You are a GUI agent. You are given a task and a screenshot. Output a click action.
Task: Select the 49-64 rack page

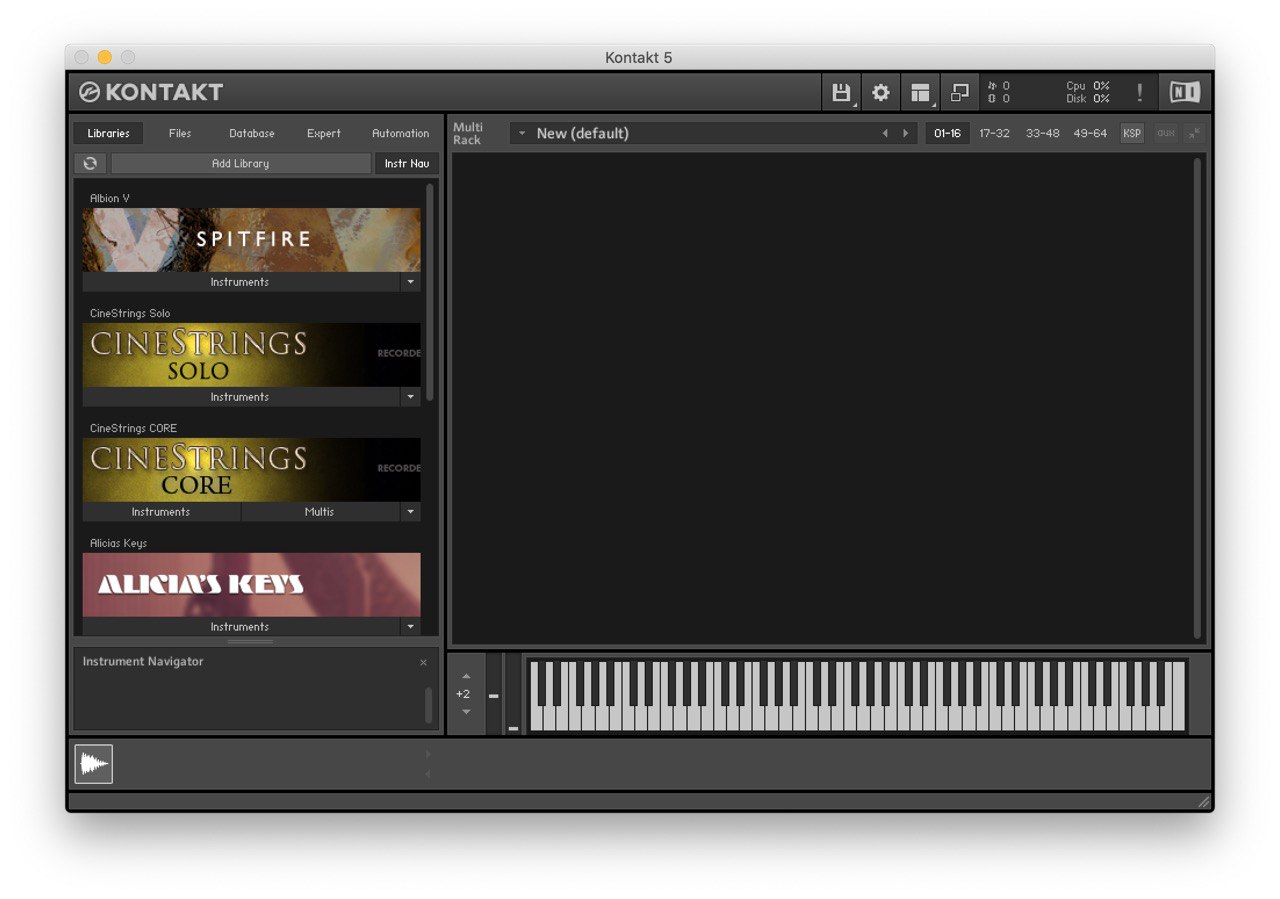click(x=1090, y=133)
